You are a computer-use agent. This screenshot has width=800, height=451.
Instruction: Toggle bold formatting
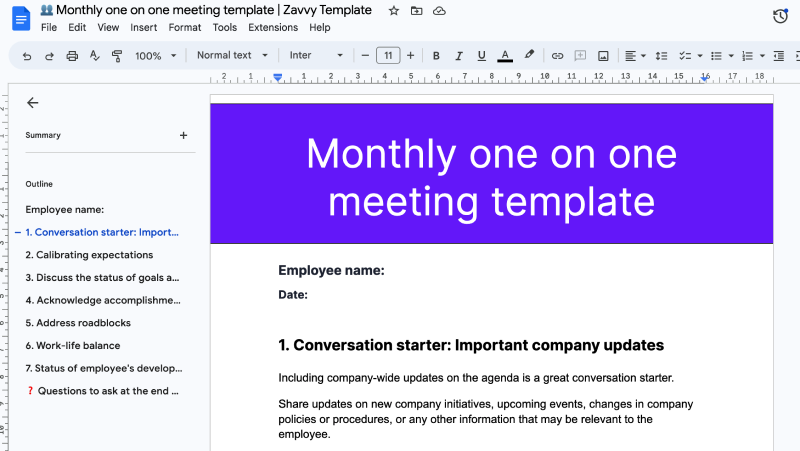(436, 56)
